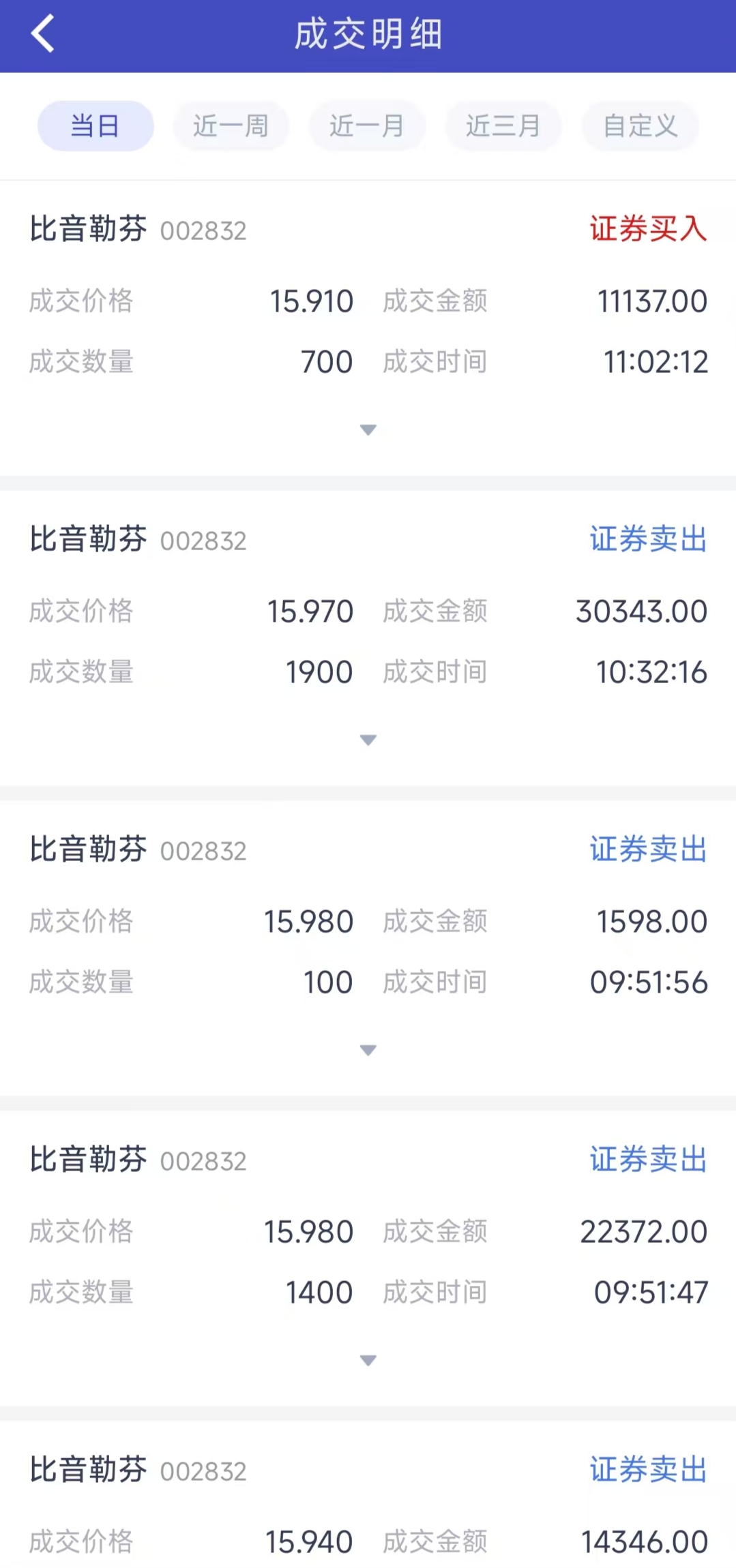This screenshot has width=736, height=1568.
Task: Click the red 证券买入 label
Action: (648, 229)
